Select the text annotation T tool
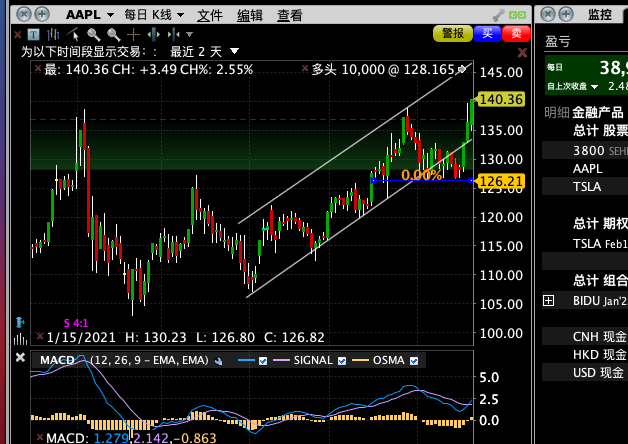 click(33, 35)
